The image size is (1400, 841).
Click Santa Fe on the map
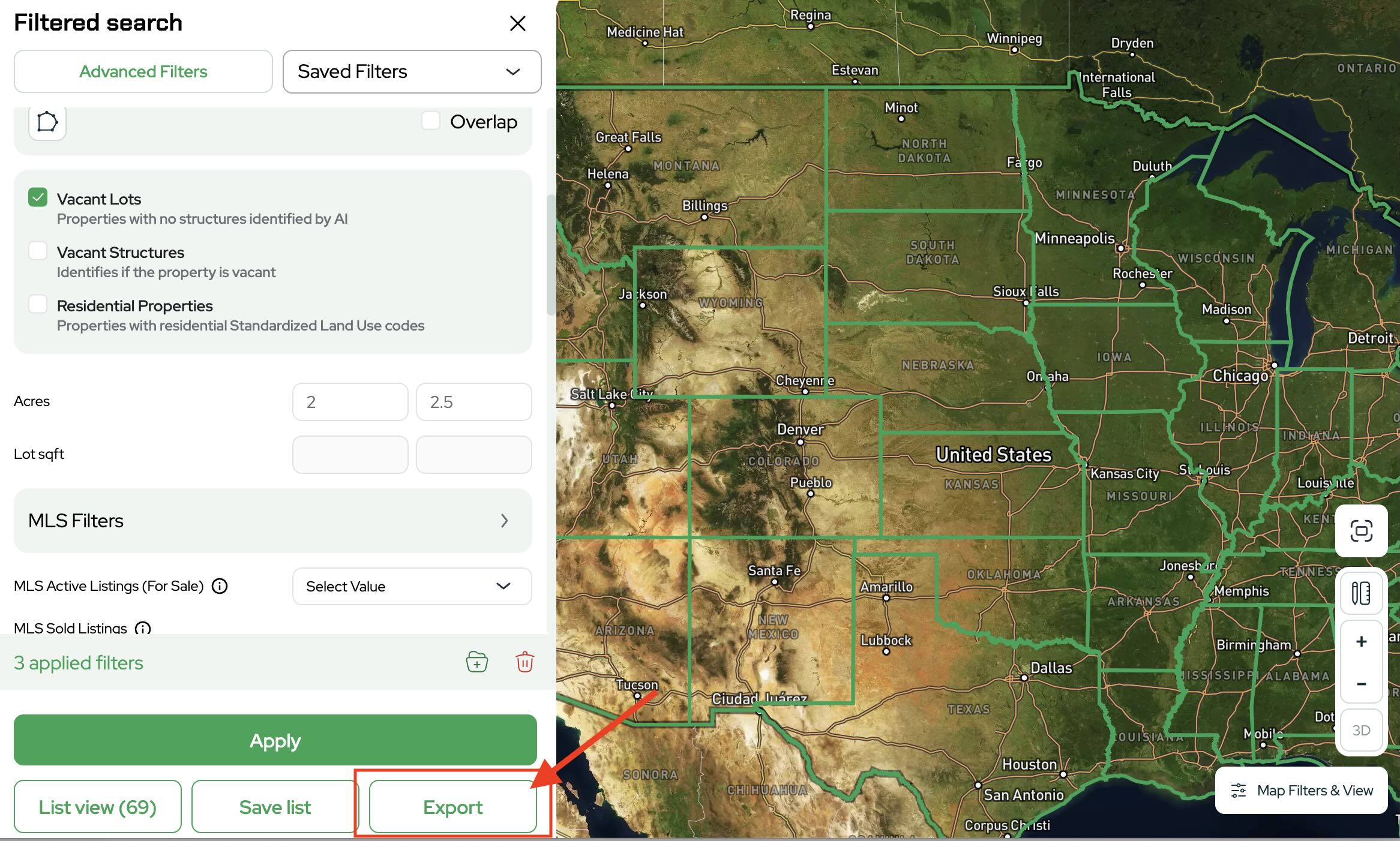(774, 570)
